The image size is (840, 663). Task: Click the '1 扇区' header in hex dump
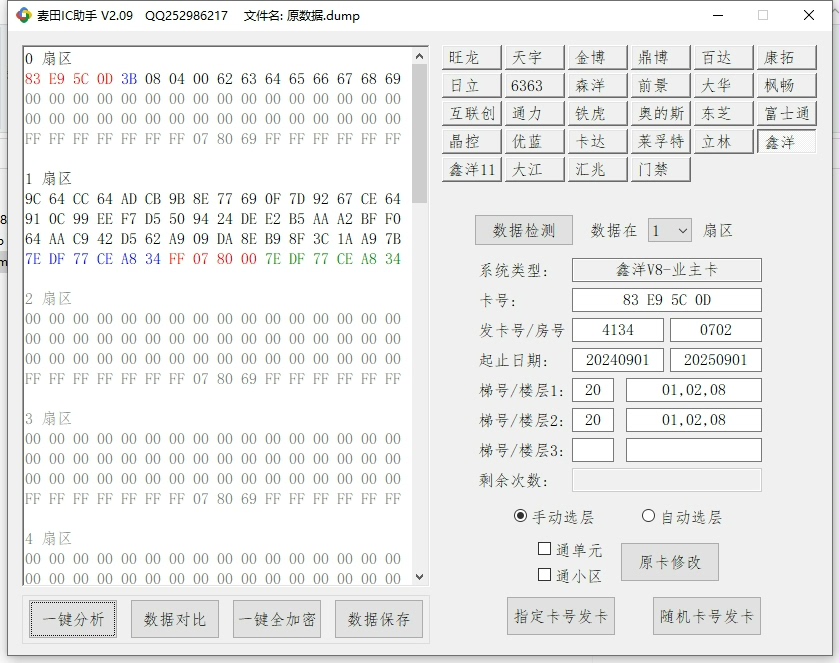[x=48, y=178]
